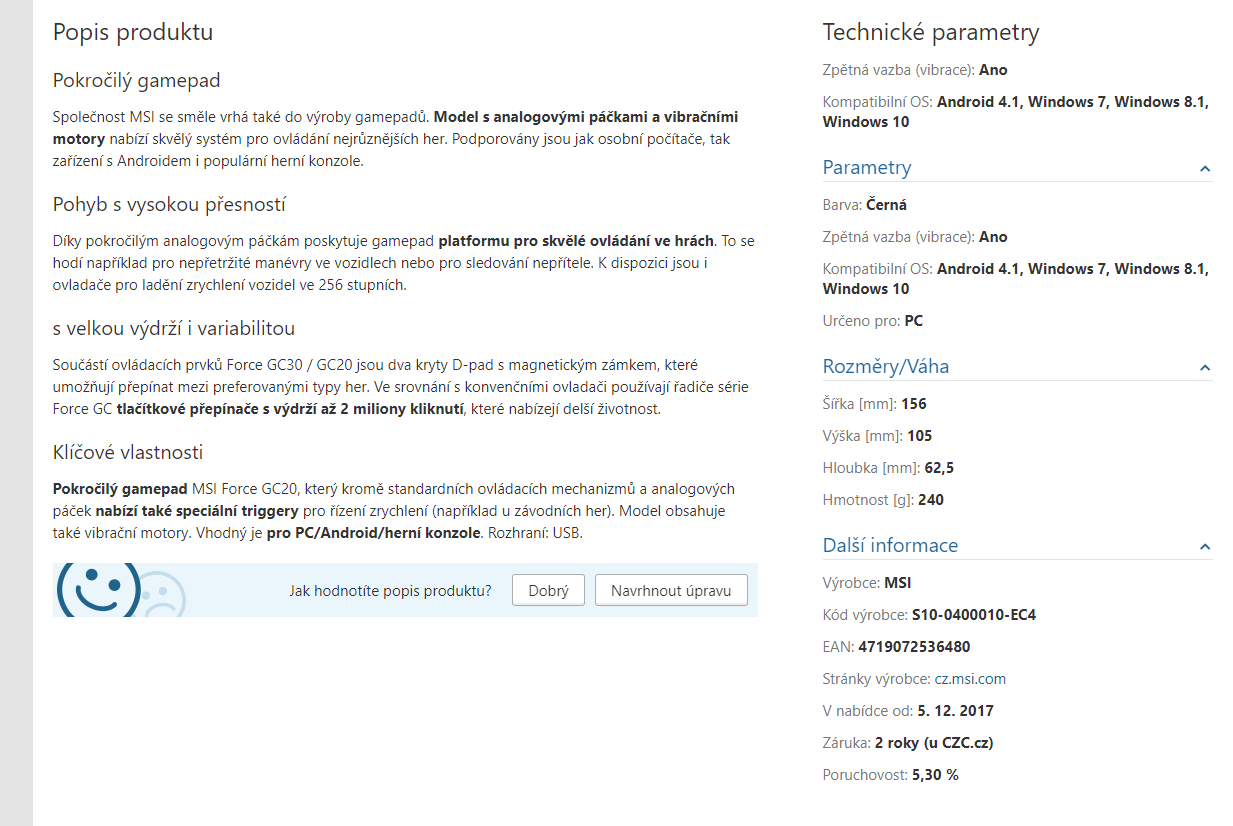Collapse Rozměry/Váha using its chevron arrow
1233x826 pixels.
(x=1205, y=368)
